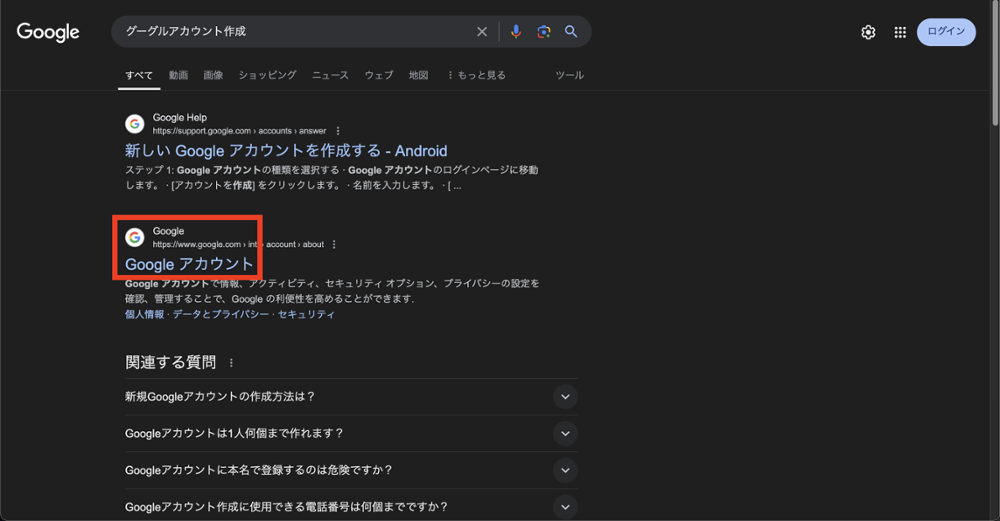This screenshot has height=521, width=1000.
Task: Click into the search input field
Action: click(290, 32)
